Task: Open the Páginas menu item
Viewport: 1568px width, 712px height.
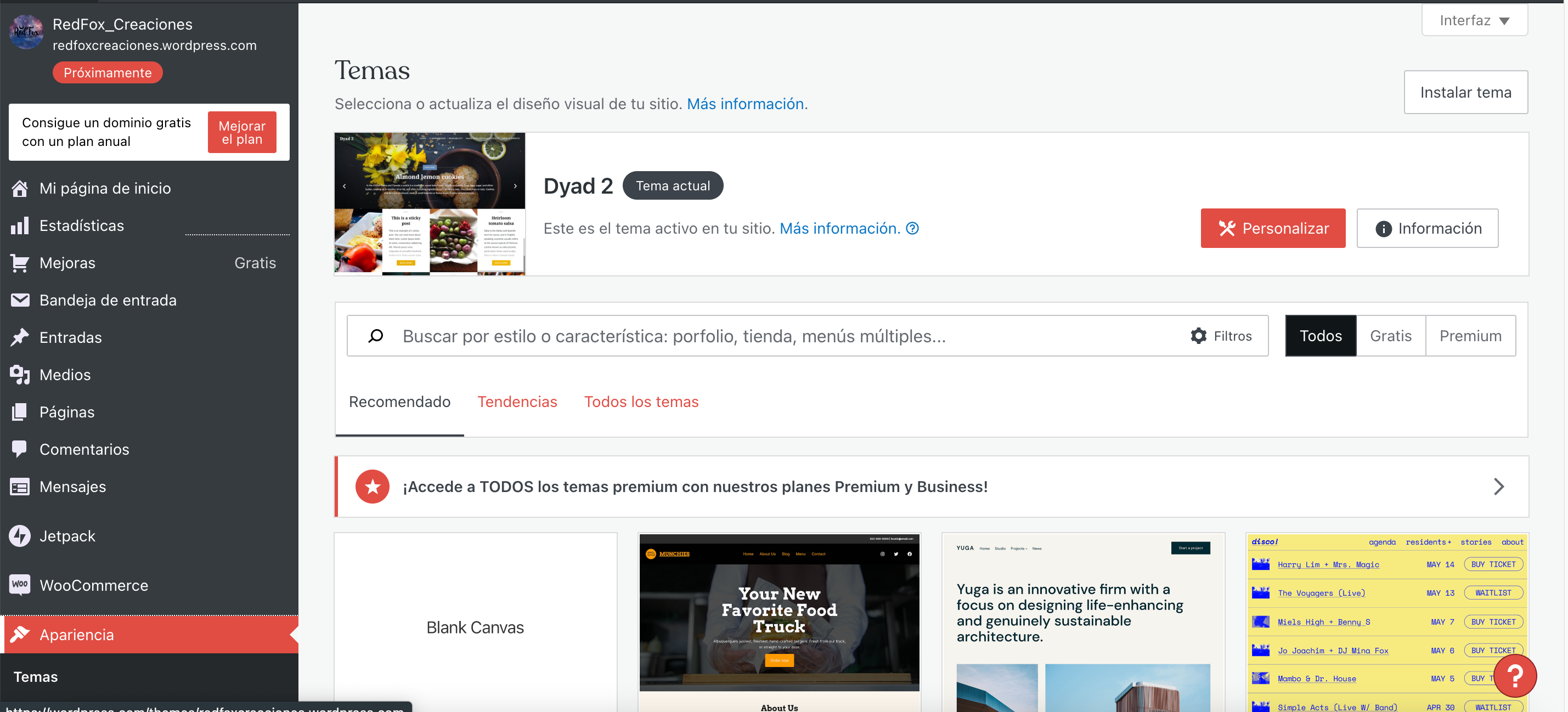Action: coord(149,412)
